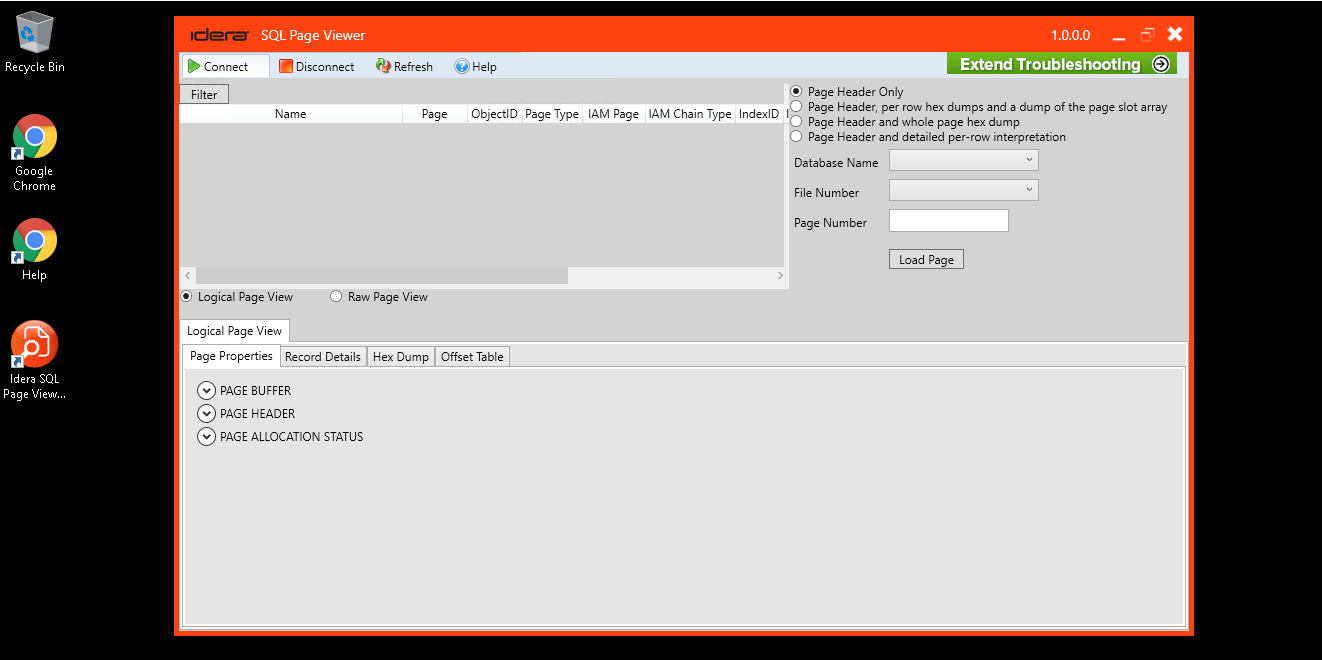
Task: Open the Offset Table tab
Action: pyautogui.click(x=471, y=356)
